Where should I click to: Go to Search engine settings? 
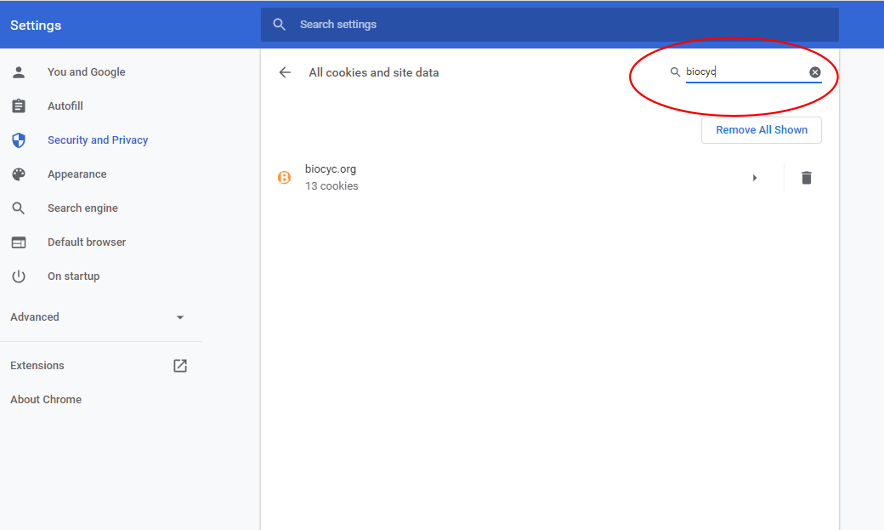click(x=82, y=208)
